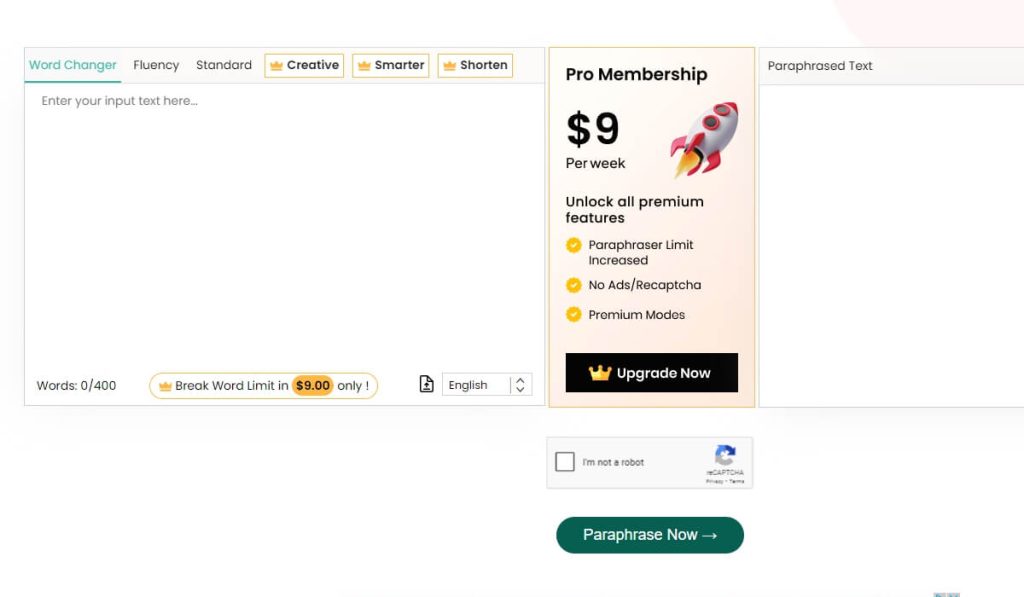Image resolution: width=1024 pixels, height=597 pixels.
Task: Click the crown icon in Upgrade Now button
Action: pyautogui.click(x=600, y=373)
